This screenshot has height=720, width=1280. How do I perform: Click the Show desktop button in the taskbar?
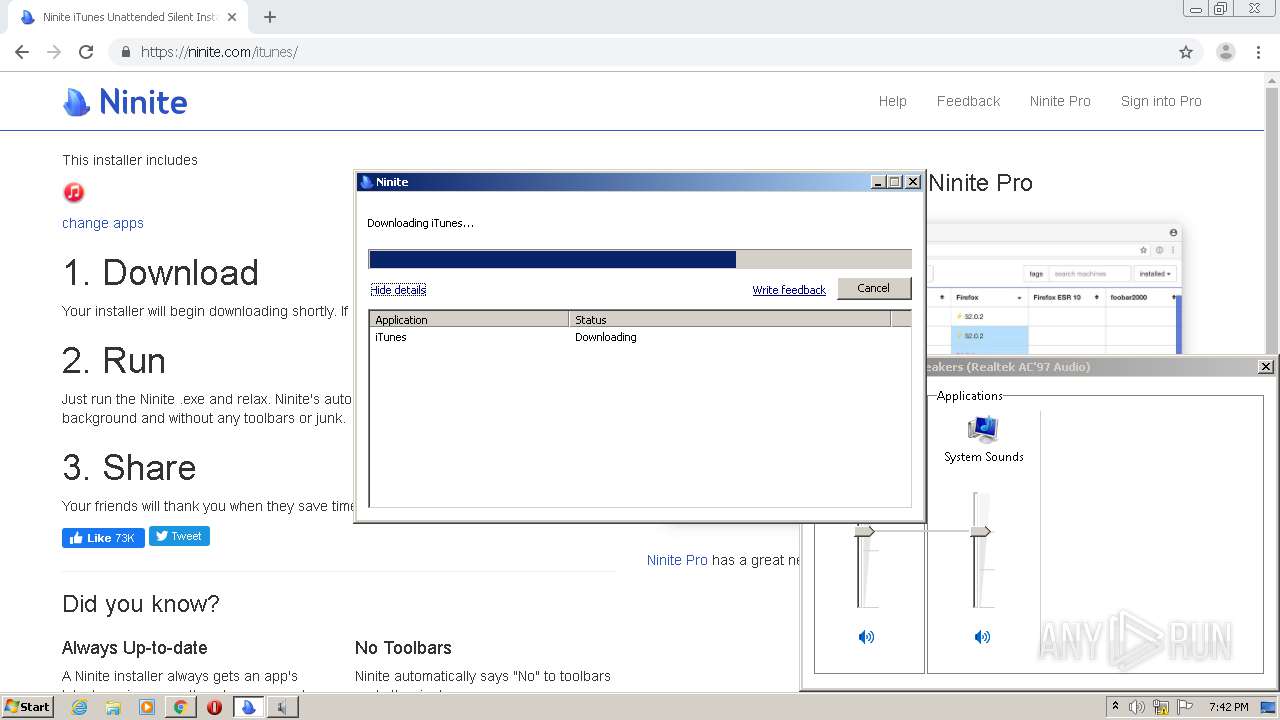(1268, 707)
